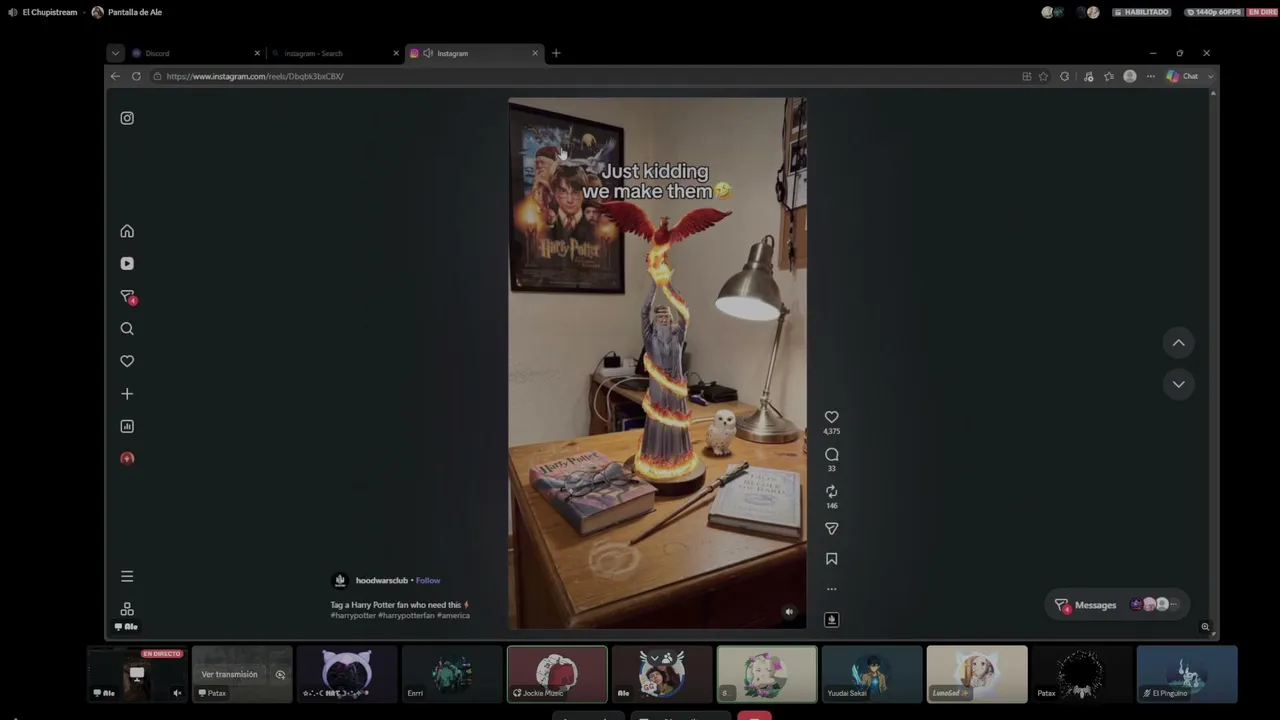This screenshot has height=720, width=1280.
Task: Switch to the Discord browser tab
Action: pyautogui.click(x=195, y=53)
